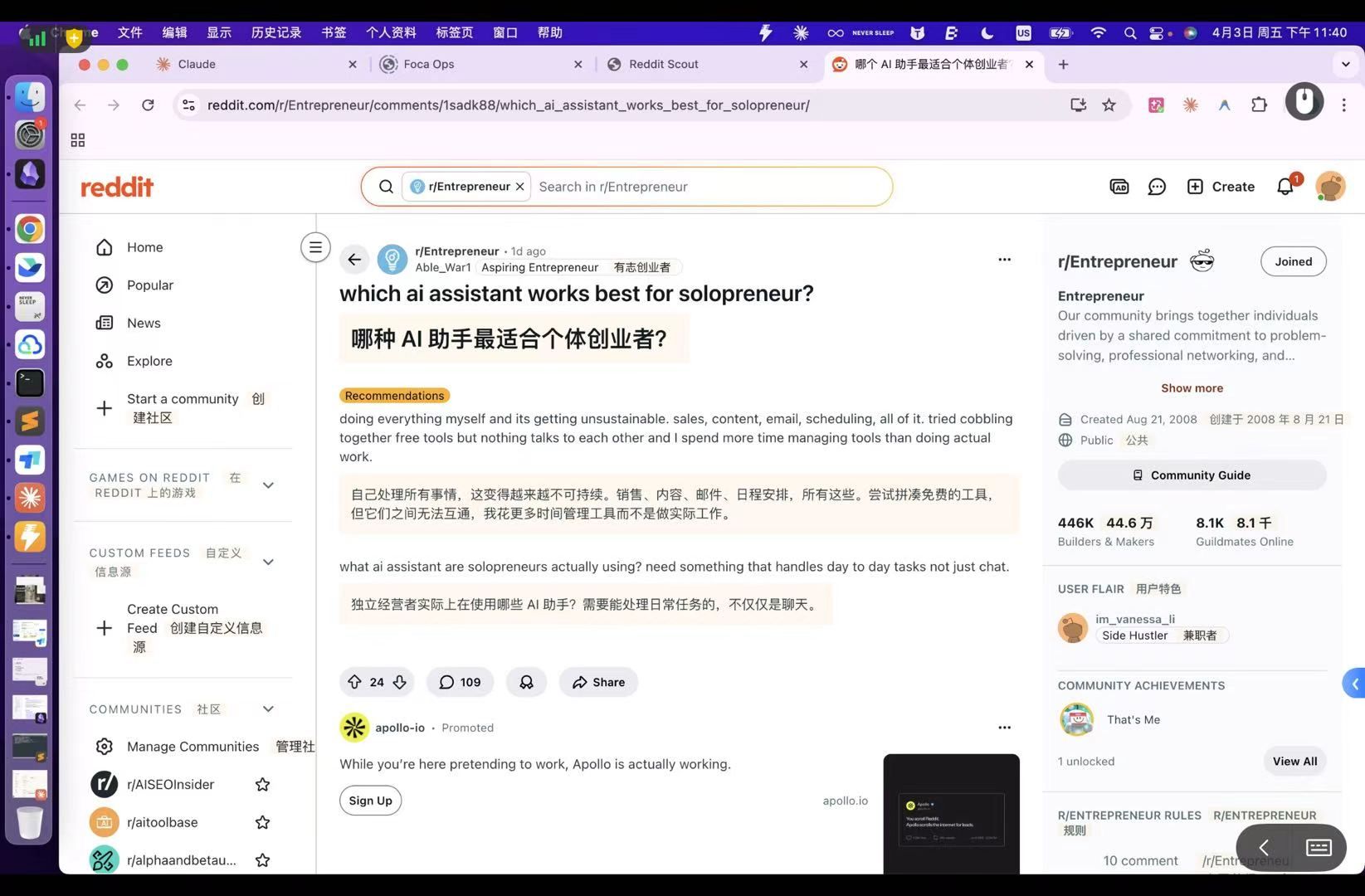Open the Apollo ad thumbnail
This screenshot has height=896, width=1365.
tap(951, 814)
